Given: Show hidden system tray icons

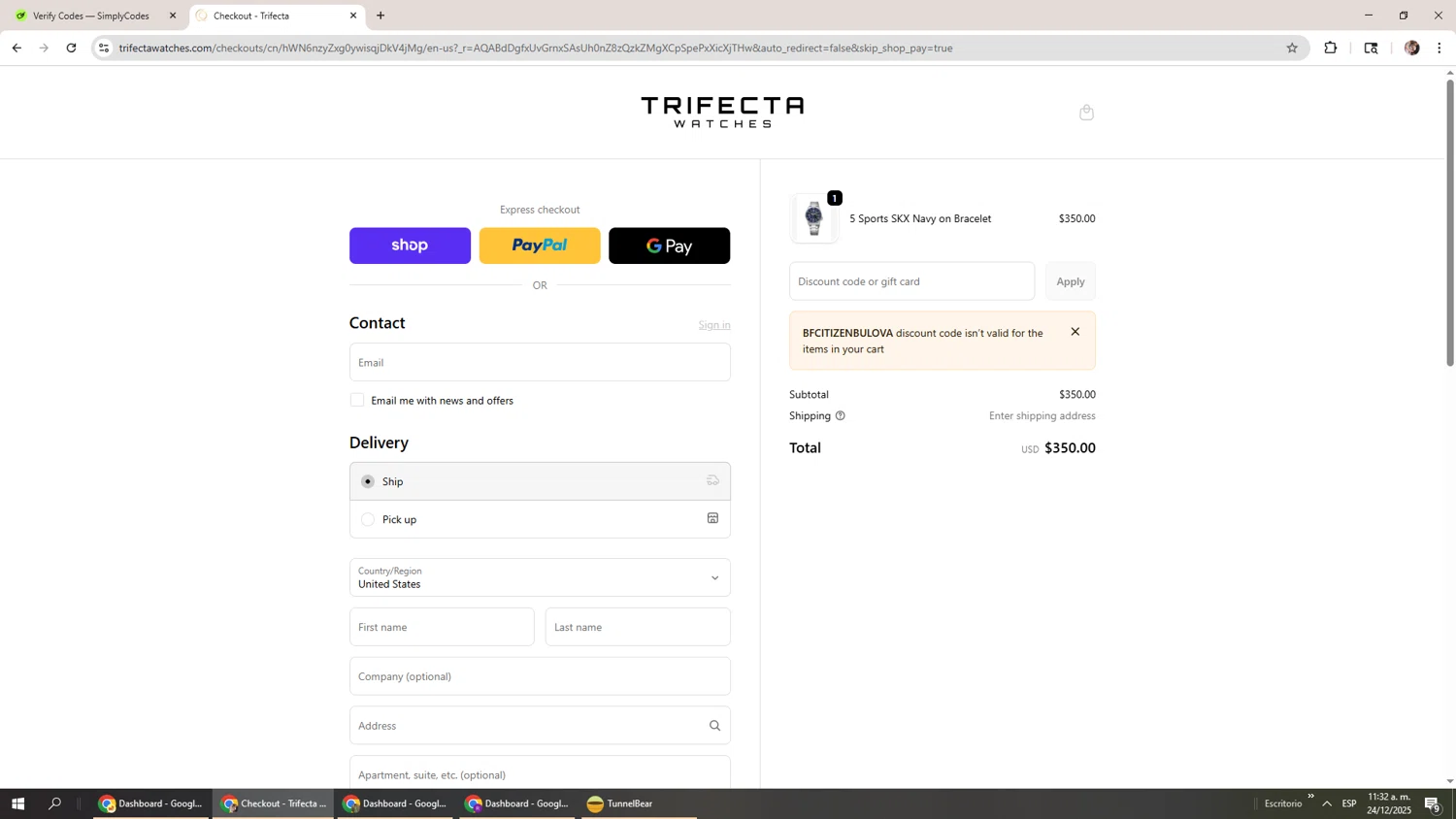Looking at the screenshot, I should pos(1327,803).
